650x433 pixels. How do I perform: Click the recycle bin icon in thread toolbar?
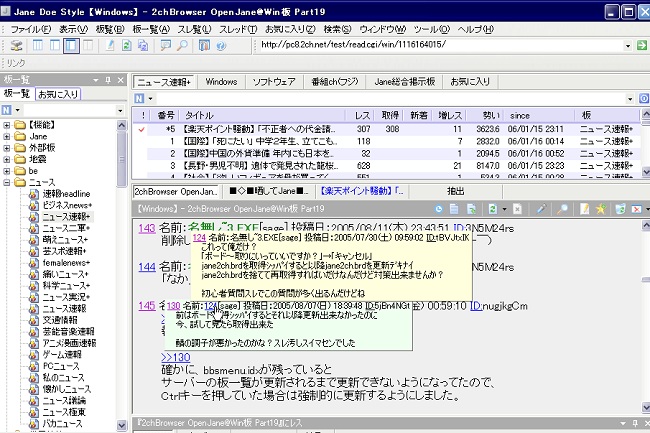tap(620, 209)
